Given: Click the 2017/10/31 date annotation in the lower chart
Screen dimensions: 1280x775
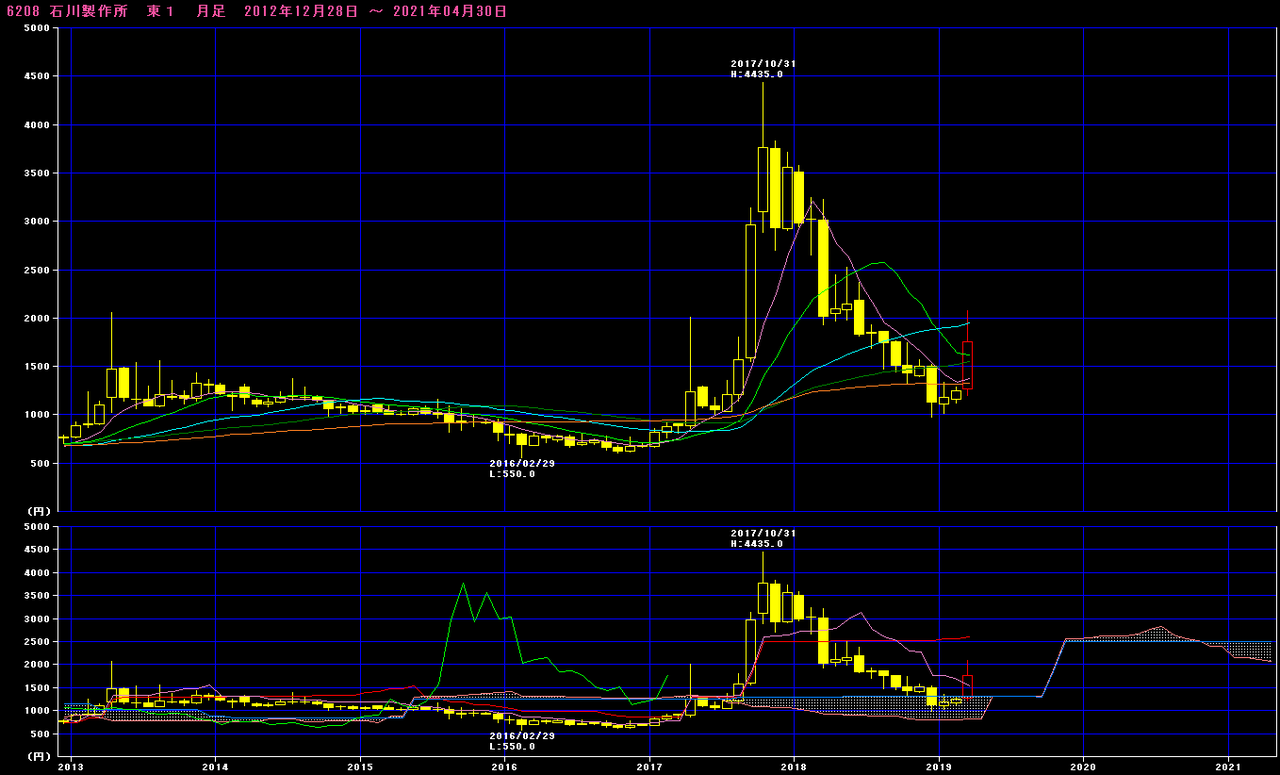Looking at the screenshot, I should pos(764,533).
